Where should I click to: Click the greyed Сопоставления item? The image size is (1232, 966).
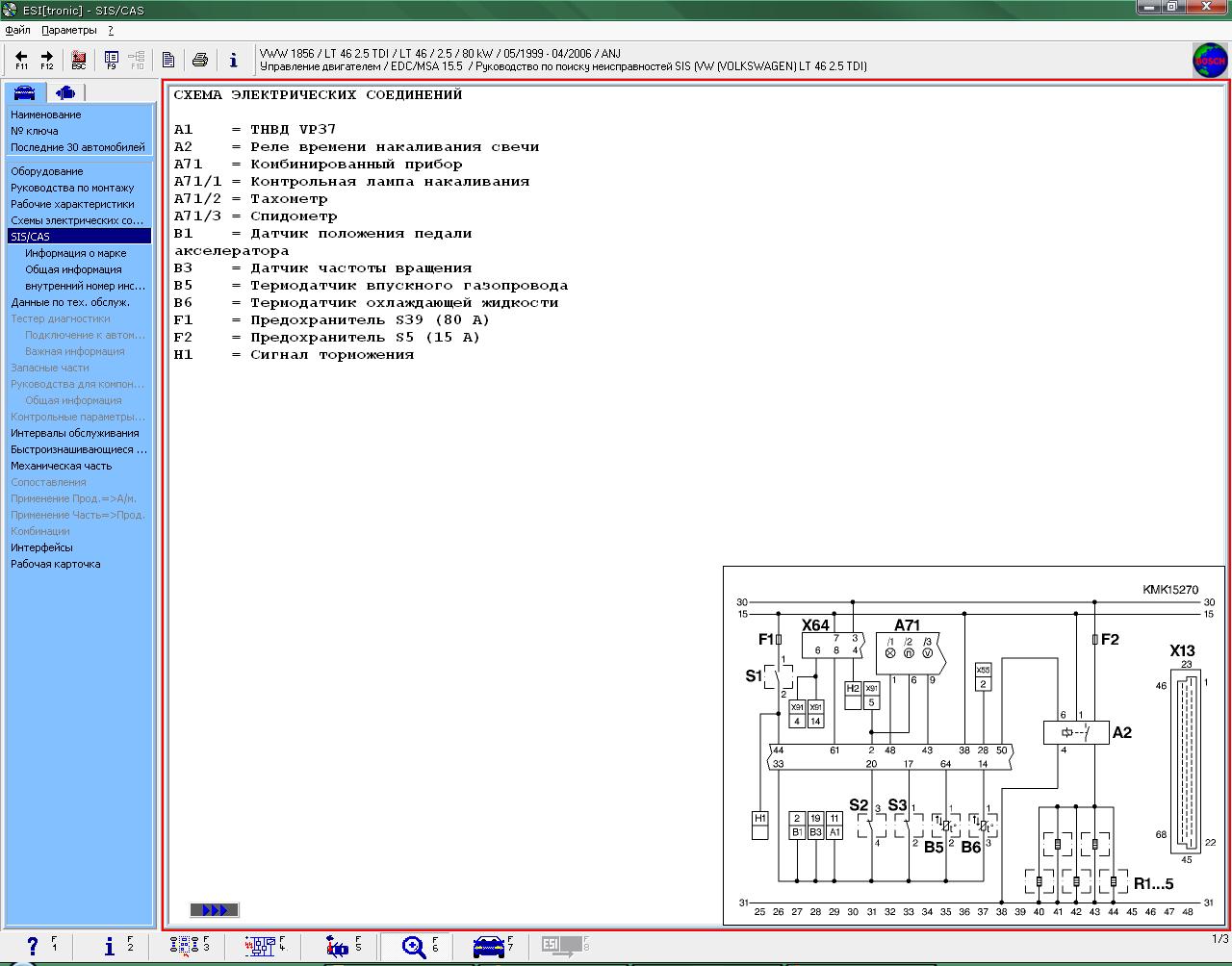pos(48,482)
